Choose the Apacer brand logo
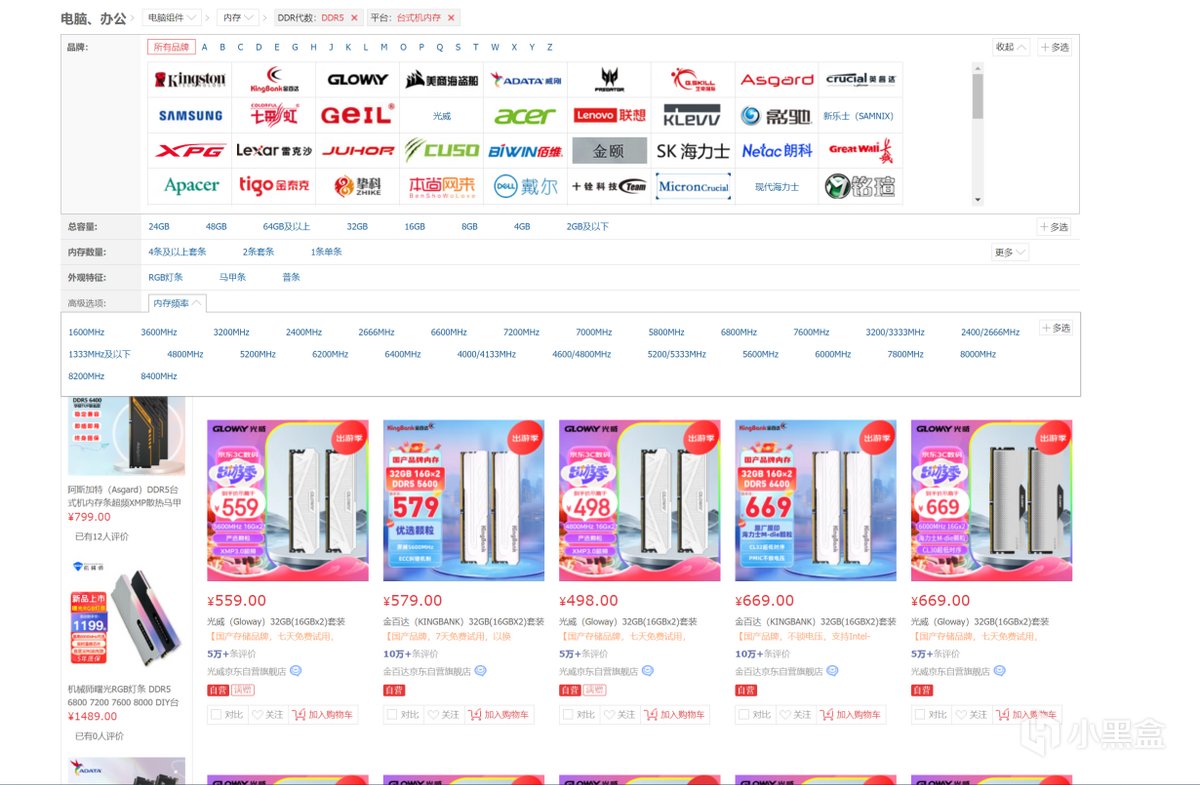 [x=190, y=186]
